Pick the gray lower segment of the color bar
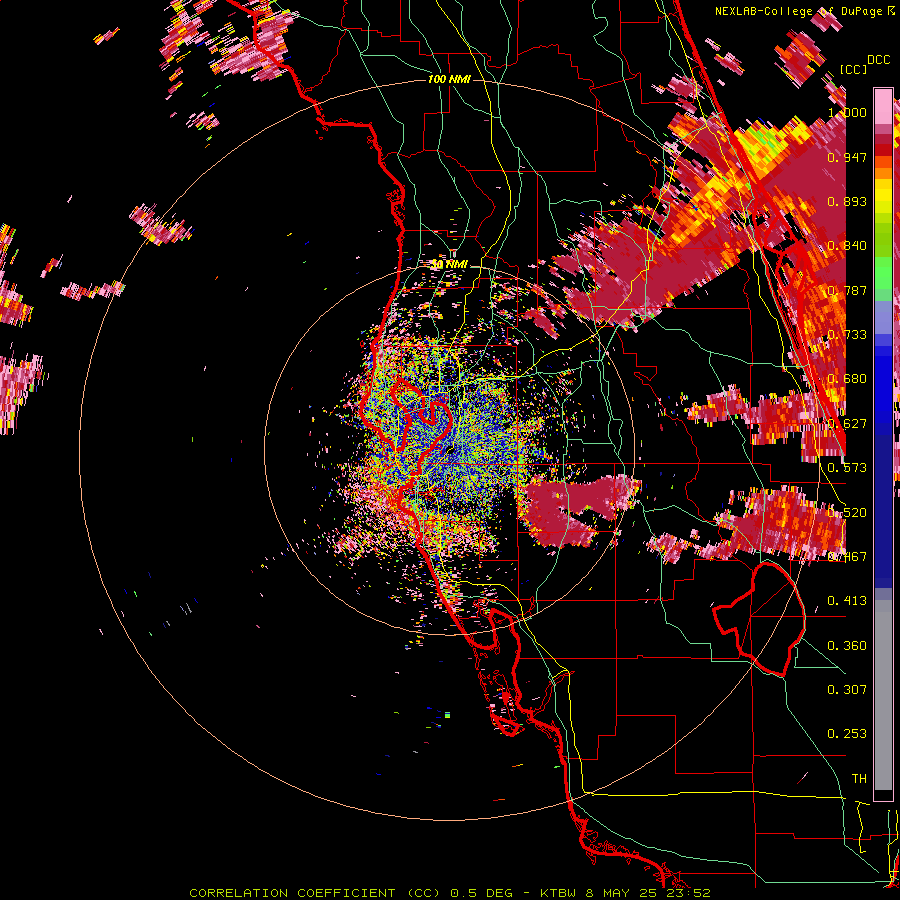This screenshot has height=900, width=900. tap(883, 695)
